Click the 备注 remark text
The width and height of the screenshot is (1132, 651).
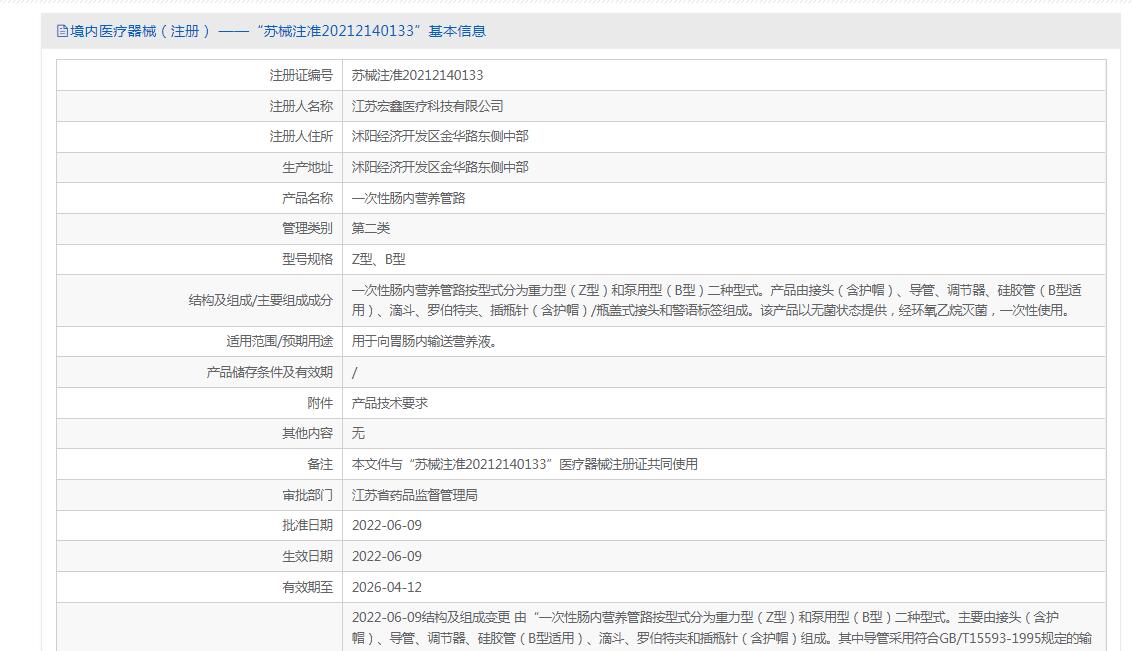tap(525, 465)
